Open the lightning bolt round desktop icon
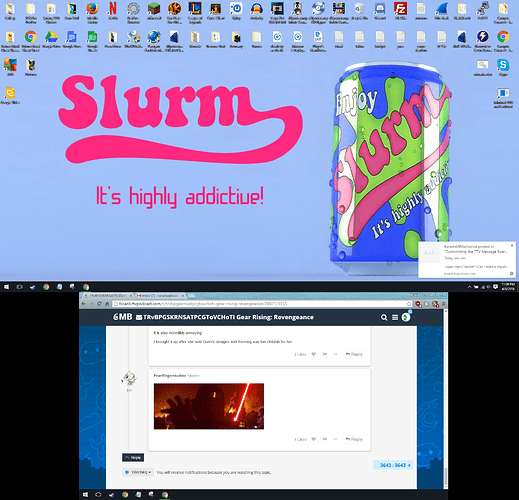Screen dimensions: 519x500 (x=482, y=40)
